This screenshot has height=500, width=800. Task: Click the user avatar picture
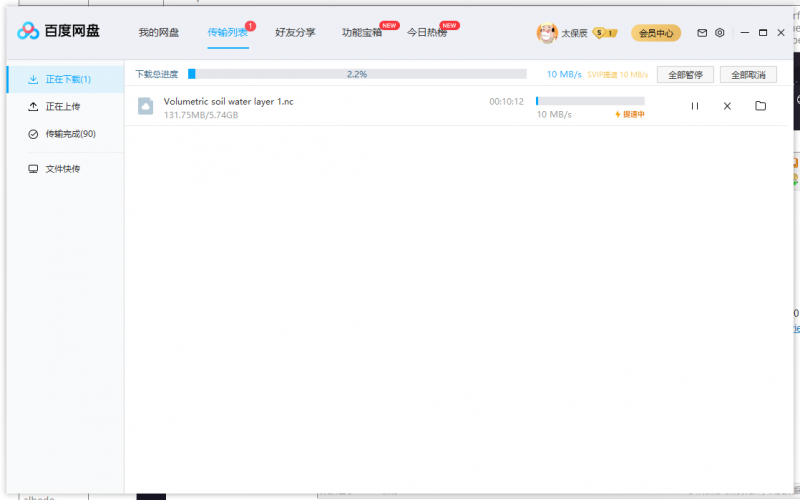tap(546, 33)
